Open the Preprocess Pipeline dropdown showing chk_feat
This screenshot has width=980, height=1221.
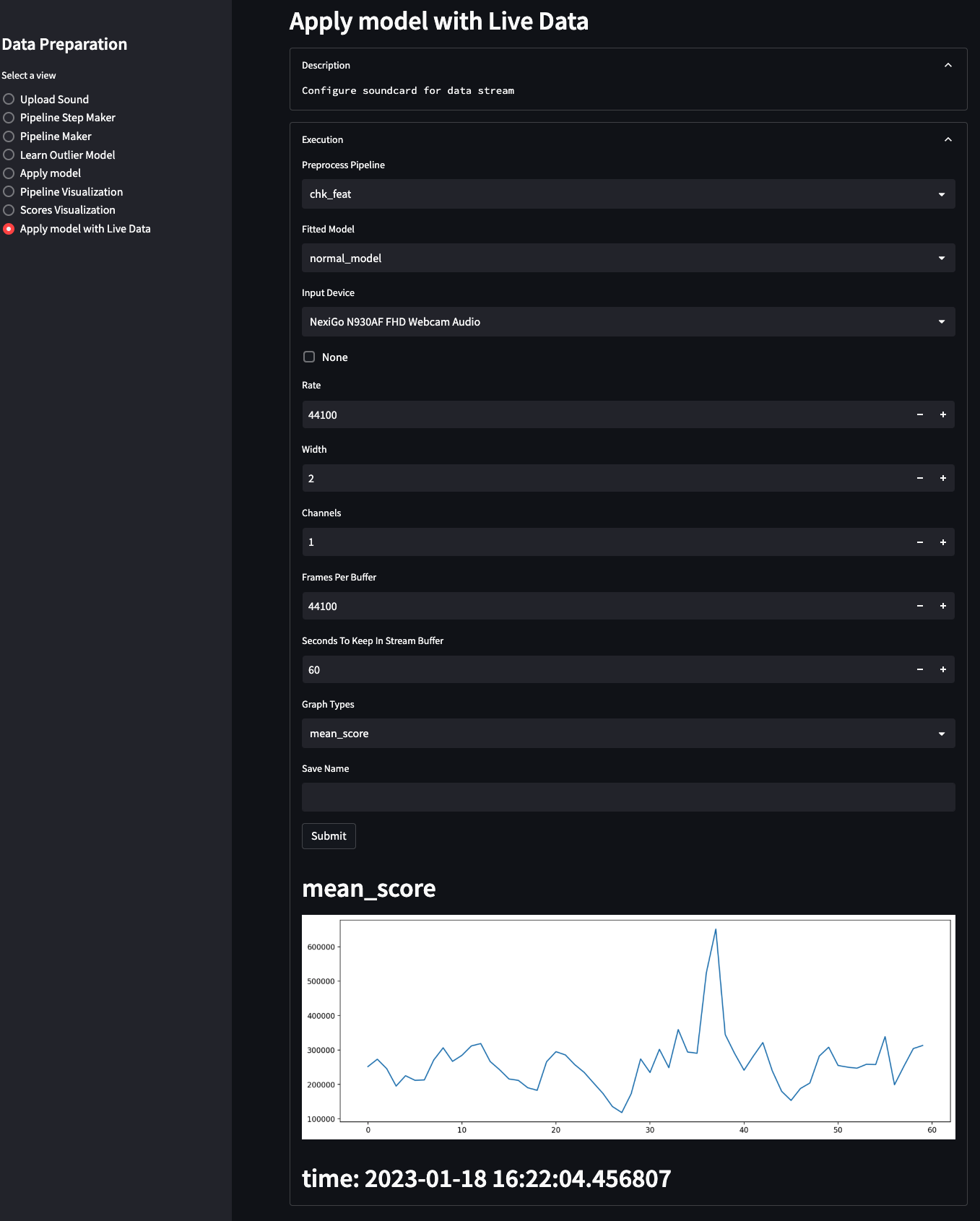[x=628, y=194]
